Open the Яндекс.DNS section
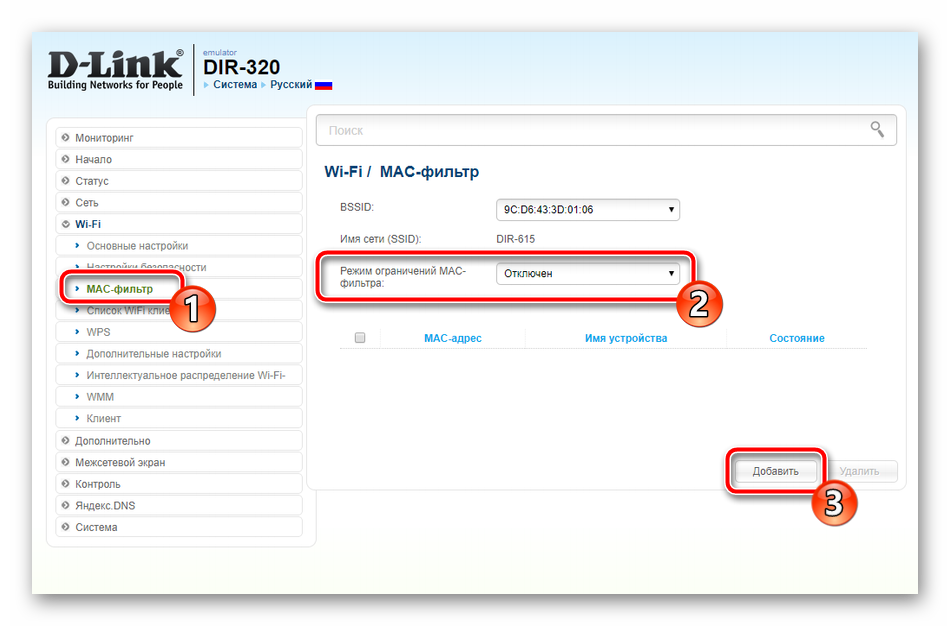The height and width of the screenshot is (626, 950). (x=179, y=505)
